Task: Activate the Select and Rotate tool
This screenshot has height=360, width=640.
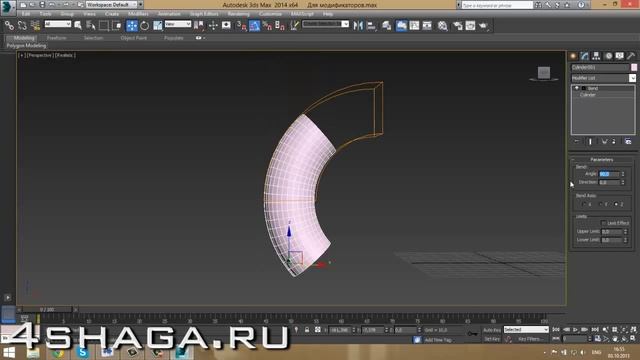Action: pos(144,26)
